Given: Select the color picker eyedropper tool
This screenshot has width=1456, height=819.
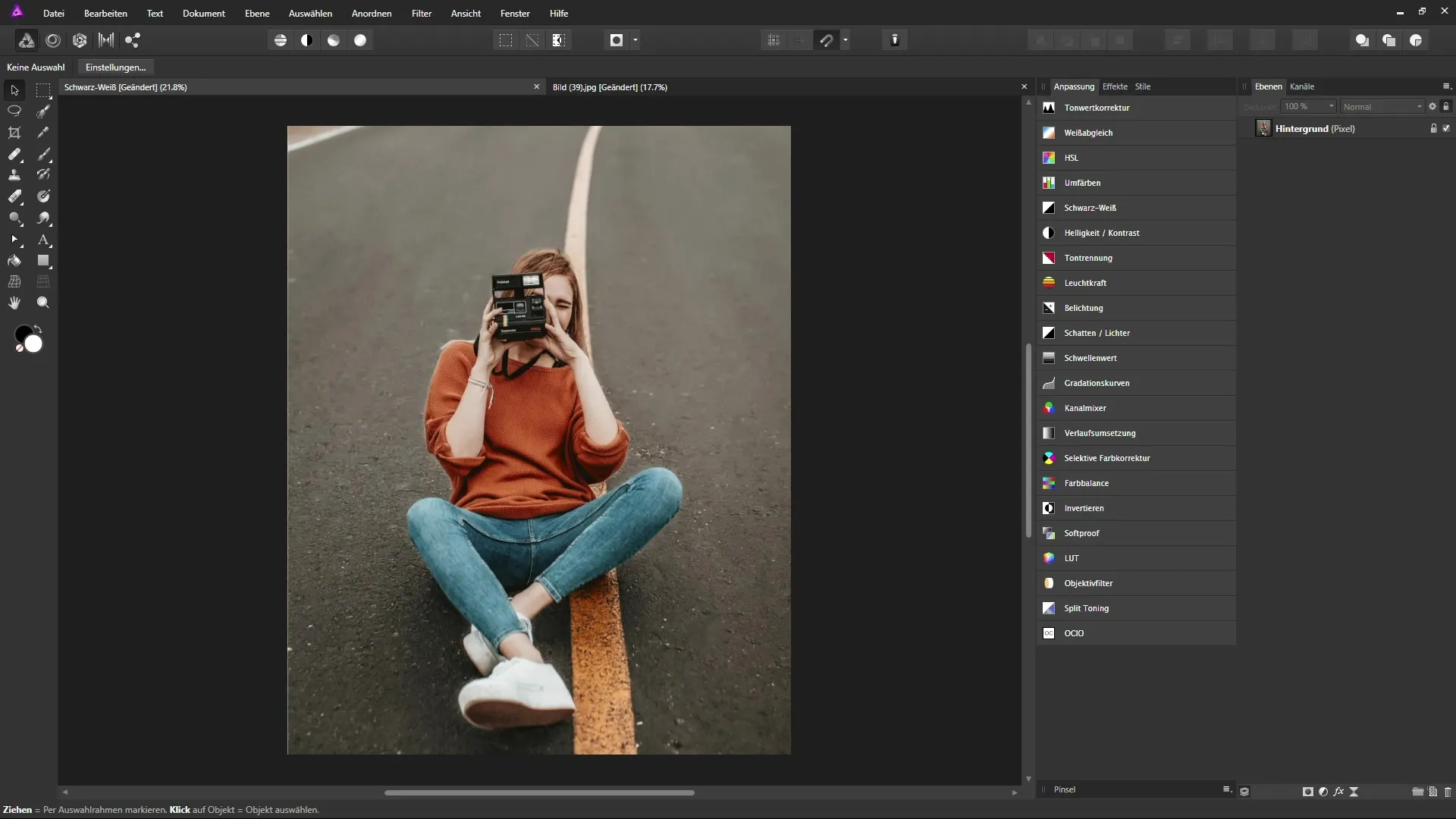Looking at the screenshot, I should (x=43, y=133).
